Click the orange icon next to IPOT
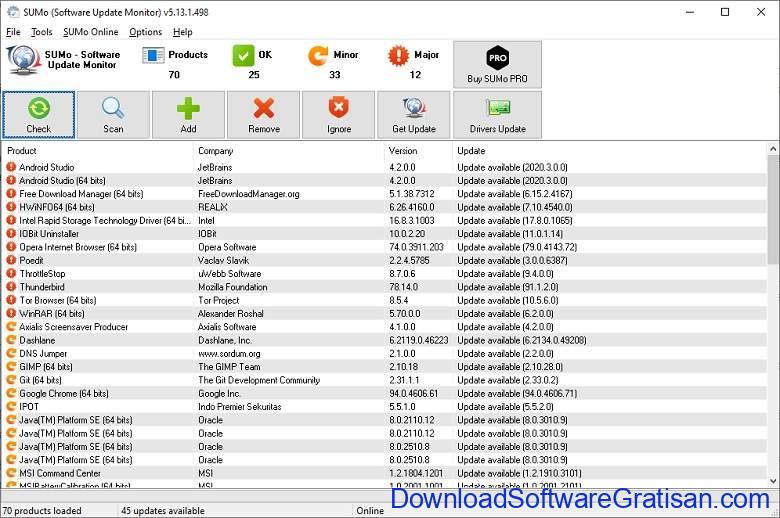Screen dimensions: 780x518 point(11,407)
